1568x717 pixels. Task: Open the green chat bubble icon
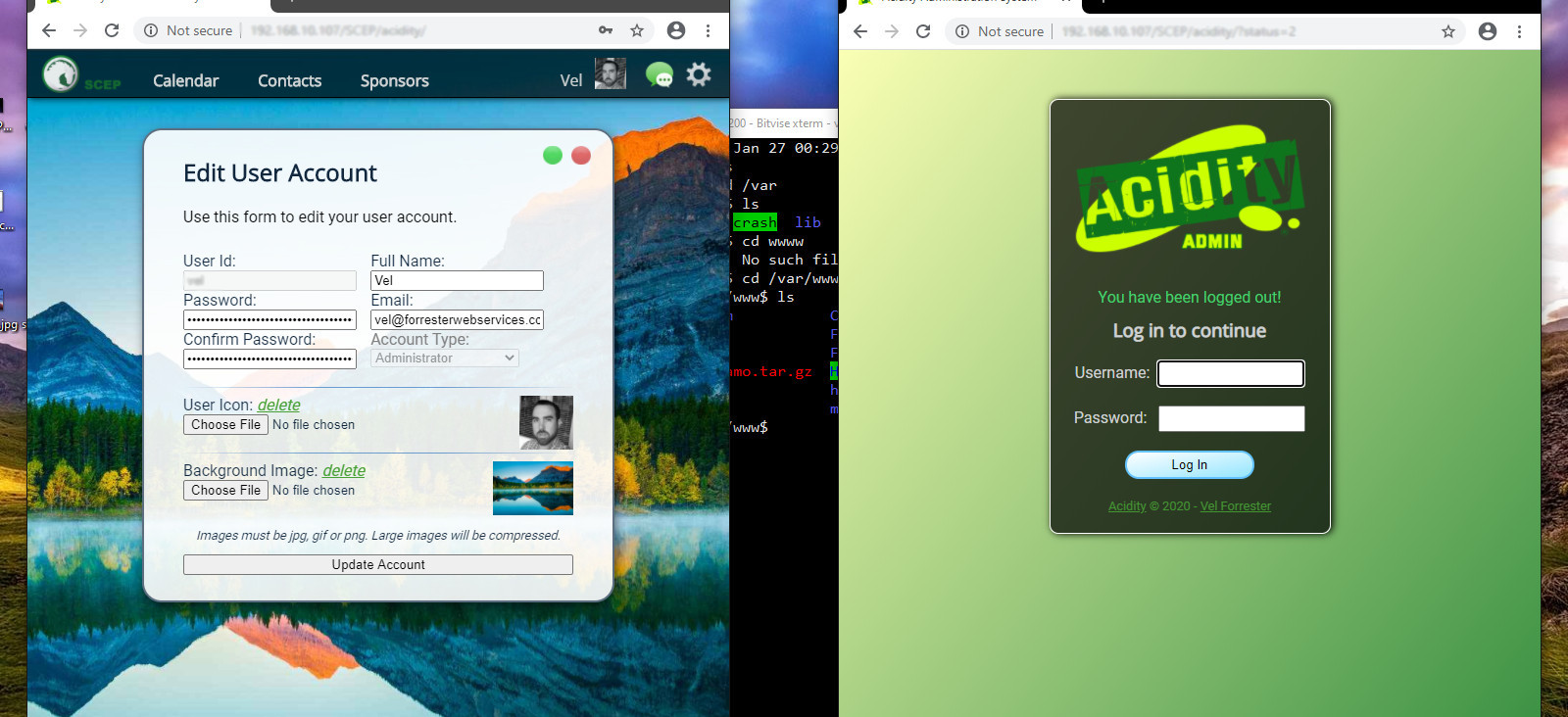coord(659,74)
